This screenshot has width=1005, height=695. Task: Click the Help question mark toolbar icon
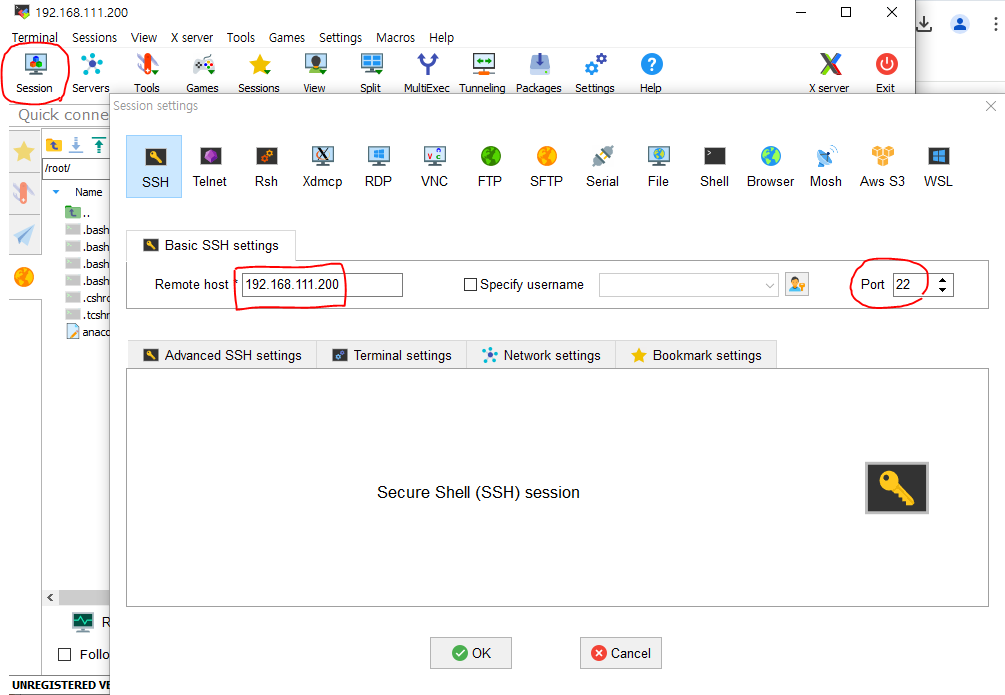(x=651, y=72)
